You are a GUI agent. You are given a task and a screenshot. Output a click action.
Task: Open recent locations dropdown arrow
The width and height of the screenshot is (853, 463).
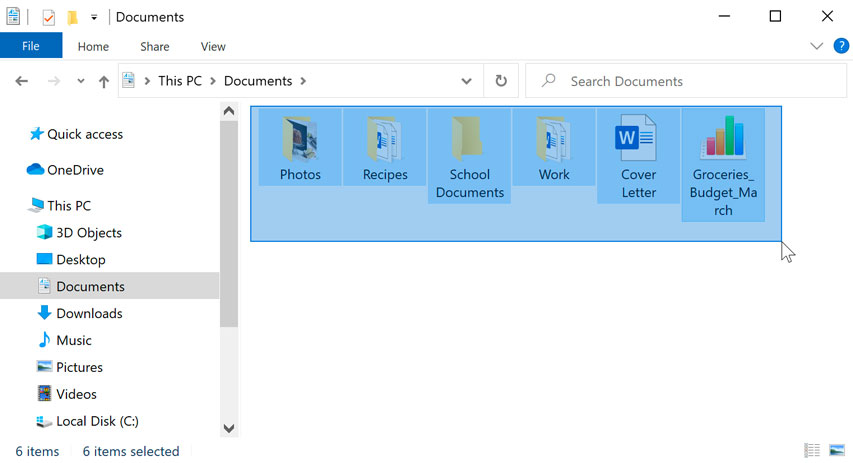click(81, 81)
